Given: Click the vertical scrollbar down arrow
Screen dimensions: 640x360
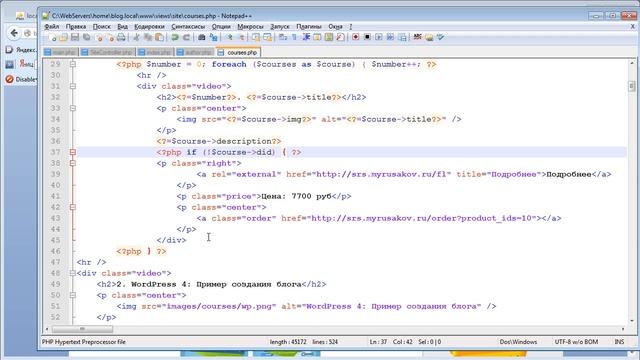Looking at the screenshot, I should [x=632, y=321].
